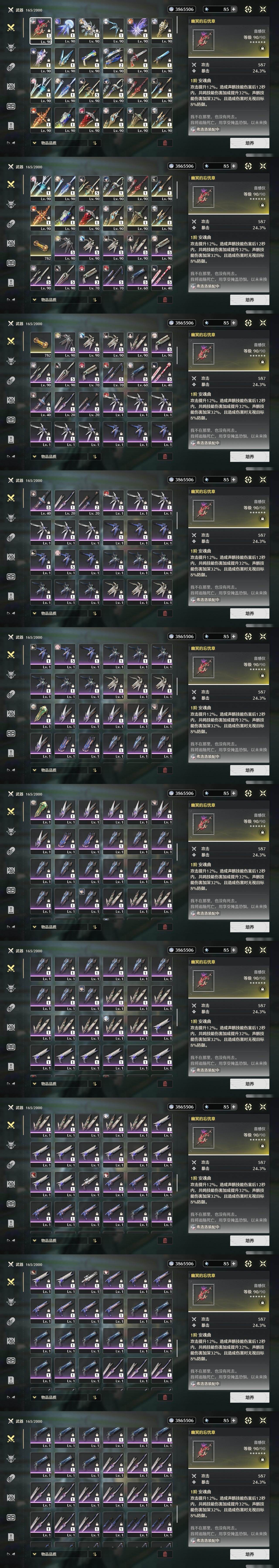Open the compass-style icon left of topmost close X
The image size is (279, 1568).
click(248, 9)
